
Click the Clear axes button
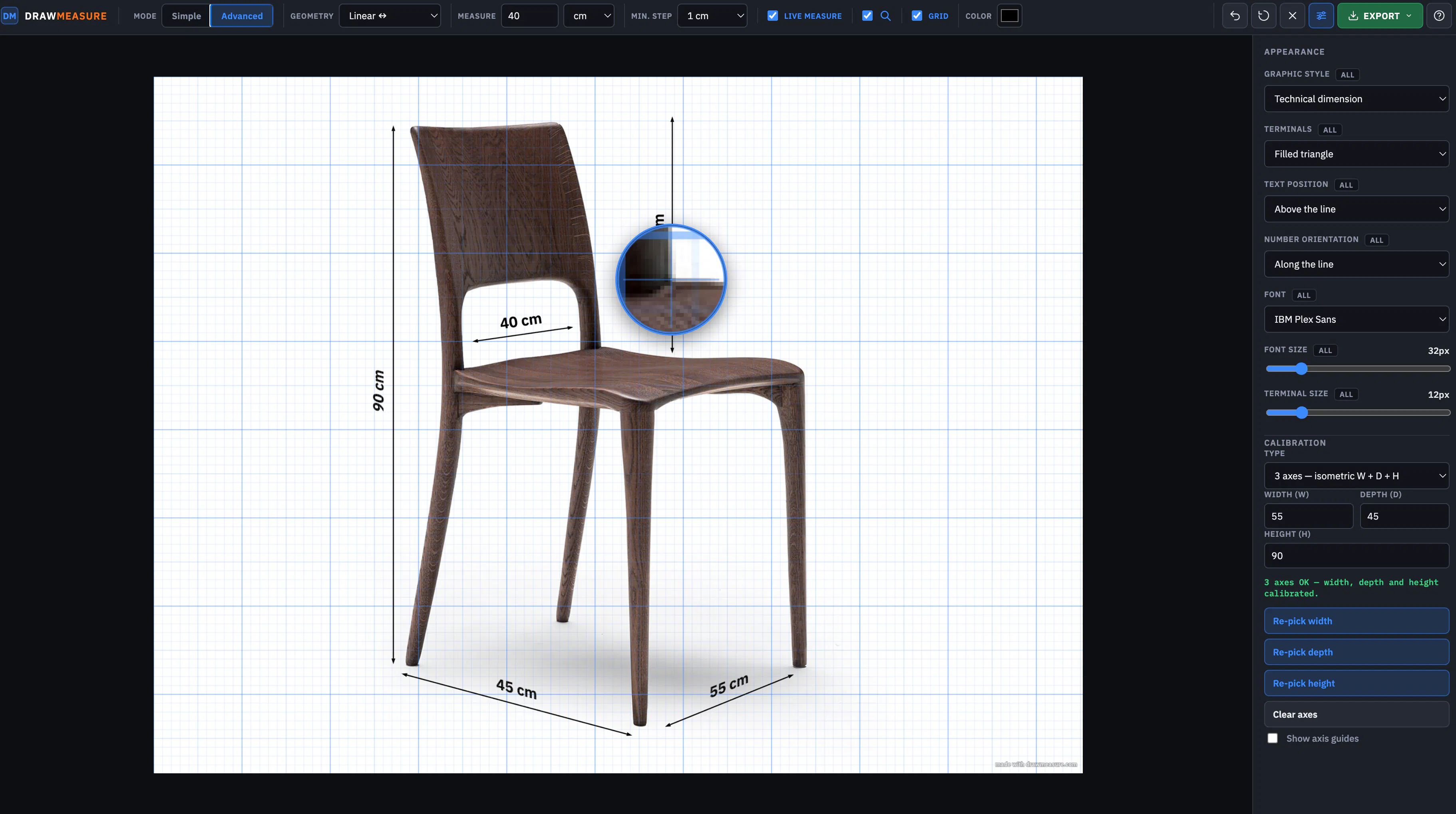point(1357,714)
